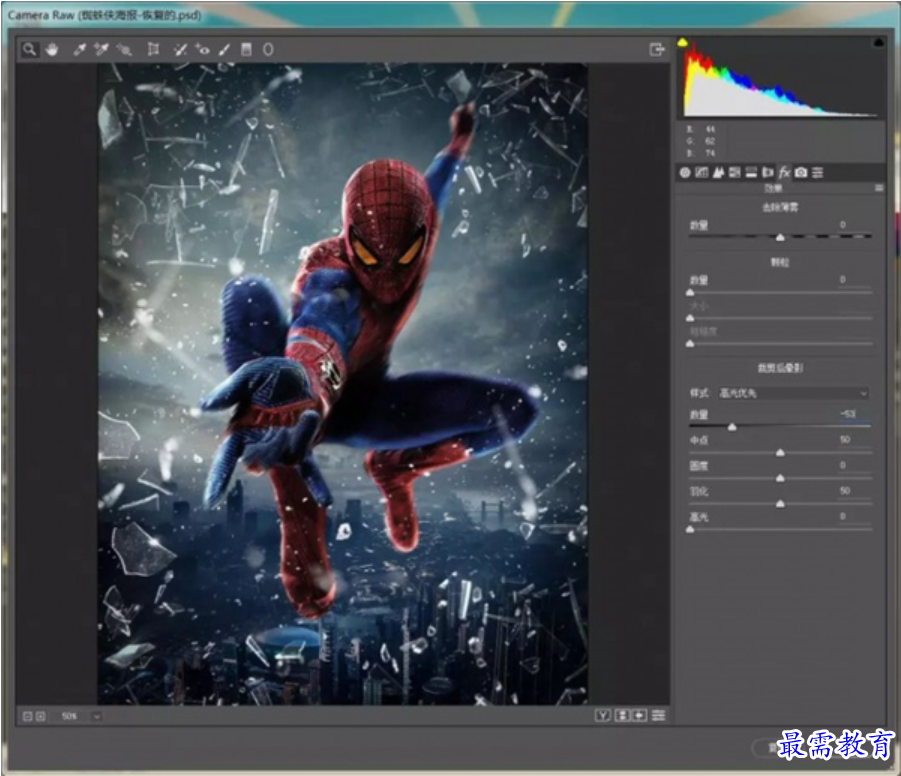901x776 pixels.
Task: Adjust the vignette roundness slider
Action: 780,478
